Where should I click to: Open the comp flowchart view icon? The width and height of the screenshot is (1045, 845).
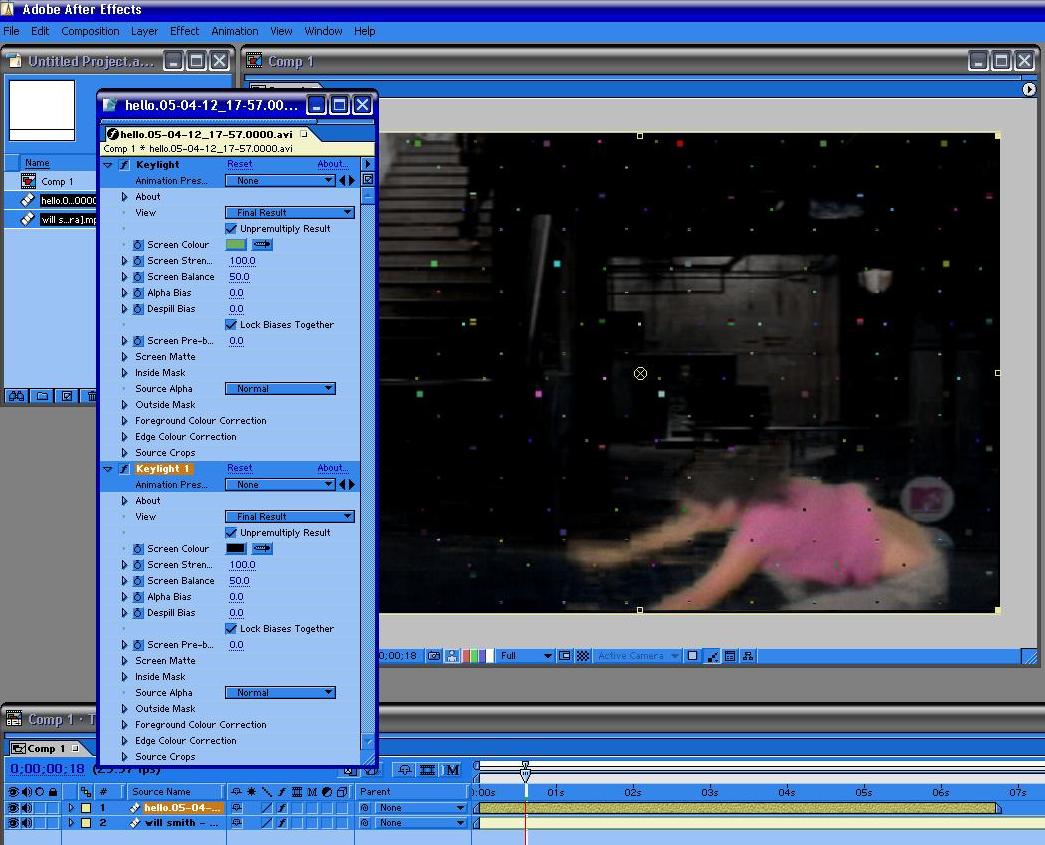pyautogui.click(x=748, y=656)
